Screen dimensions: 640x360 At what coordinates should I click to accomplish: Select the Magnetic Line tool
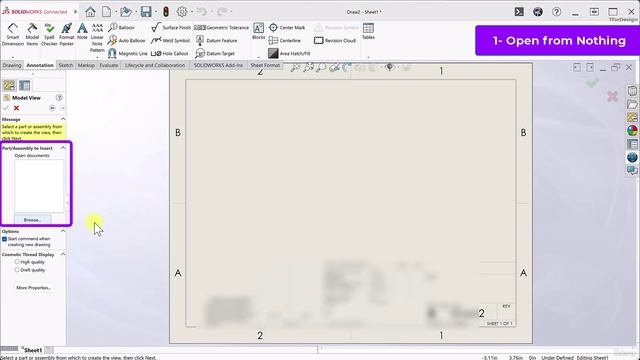(128, 53)
